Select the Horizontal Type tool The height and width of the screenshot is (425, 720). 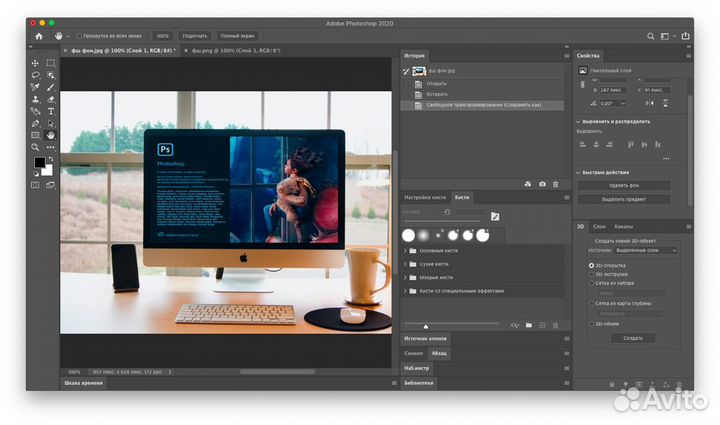pyautogui.click(x=51, y=111)
